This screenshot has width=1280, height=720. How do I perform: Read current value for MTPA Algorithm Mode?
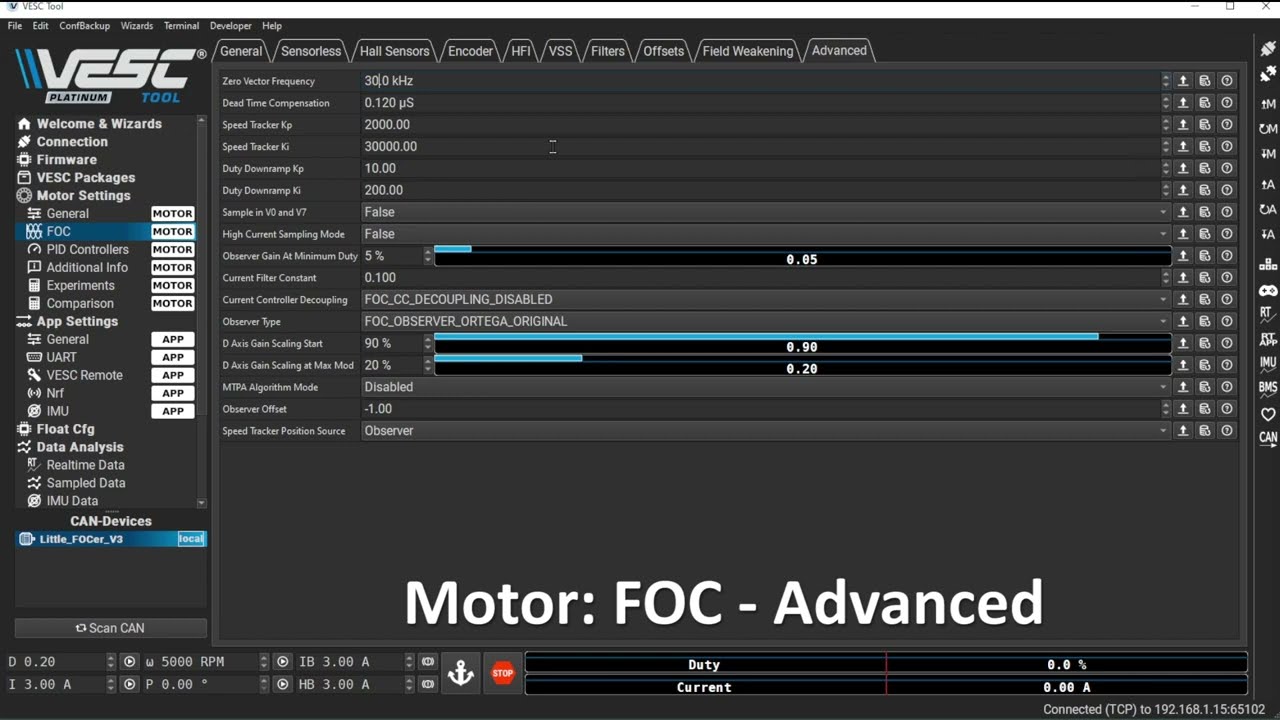(1183, 387)
